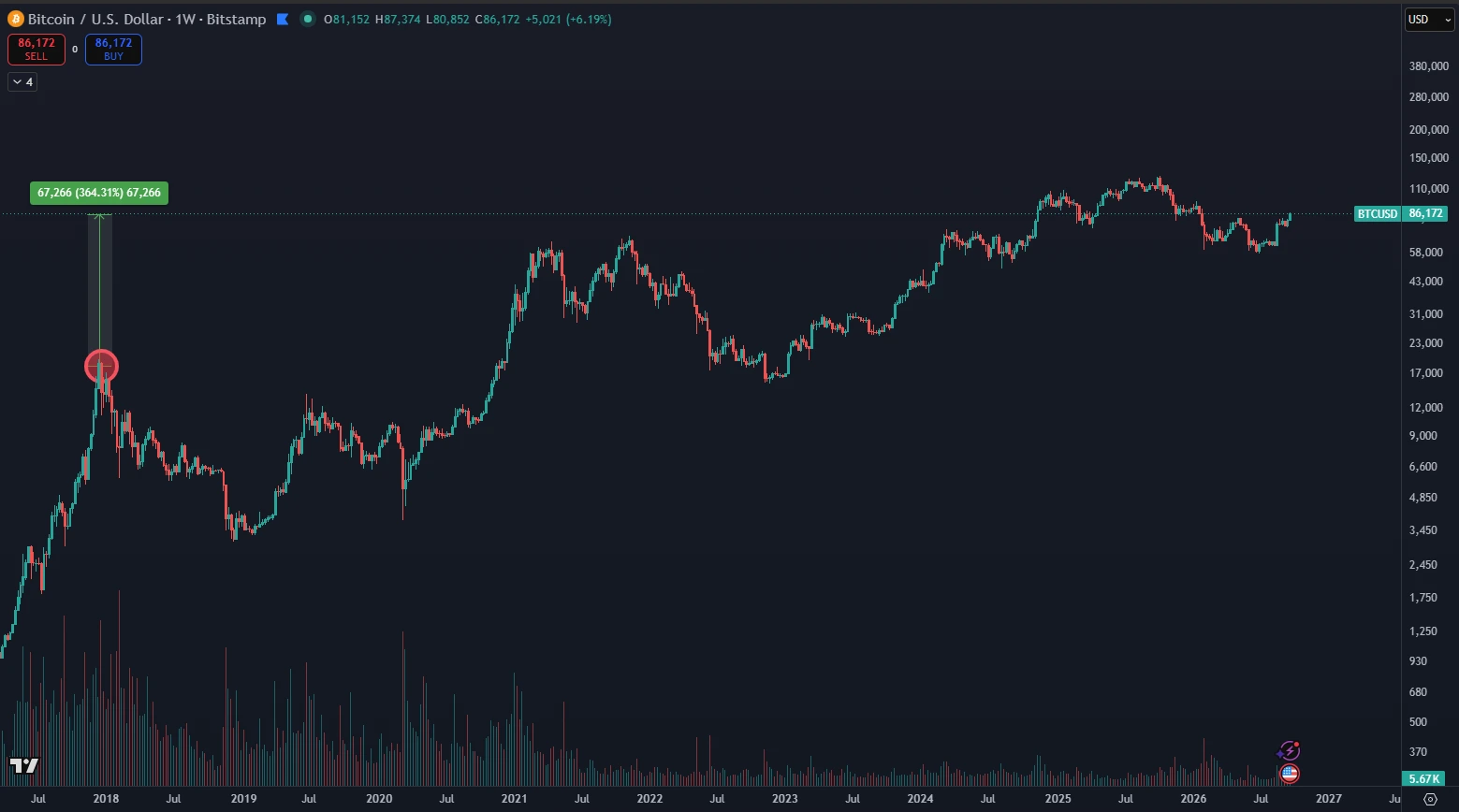Open the USD currency dropdown

pos(1430,20)
